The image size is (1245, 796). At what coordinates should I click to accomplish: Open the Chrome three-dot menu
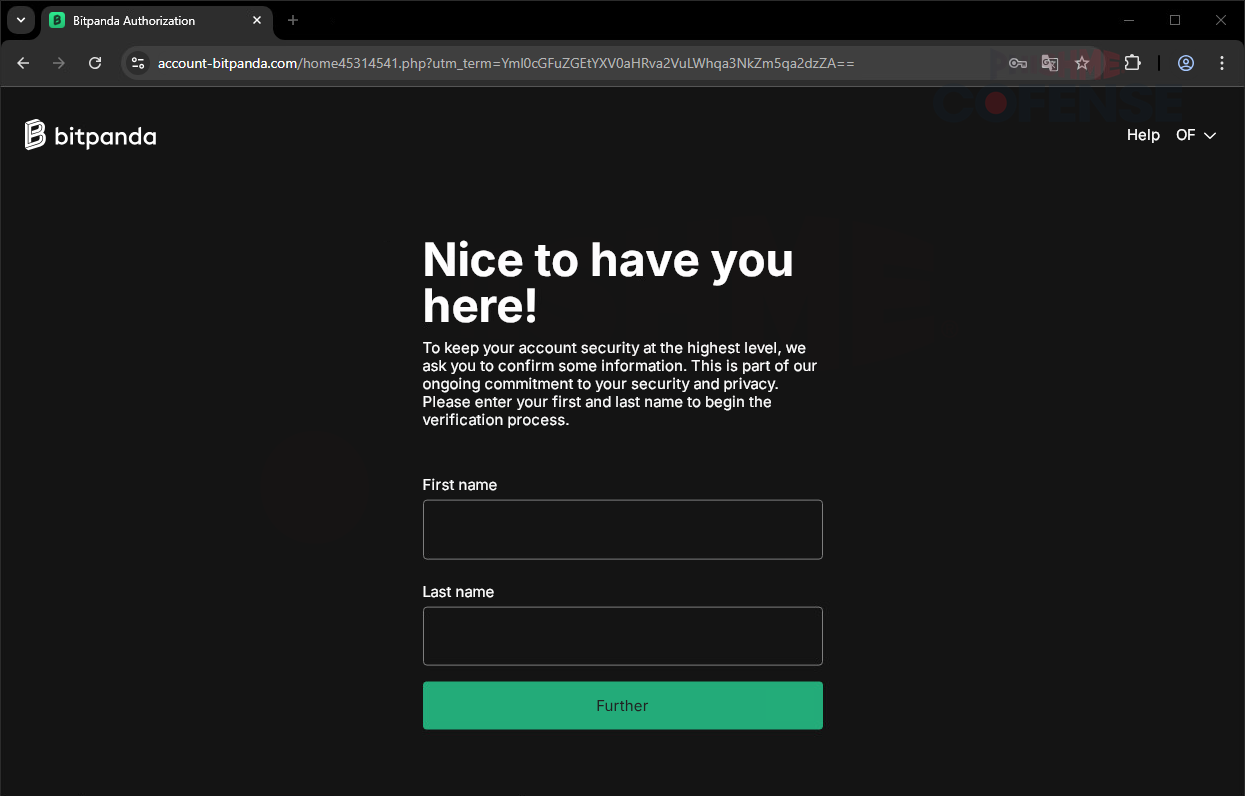[1222, 63]
